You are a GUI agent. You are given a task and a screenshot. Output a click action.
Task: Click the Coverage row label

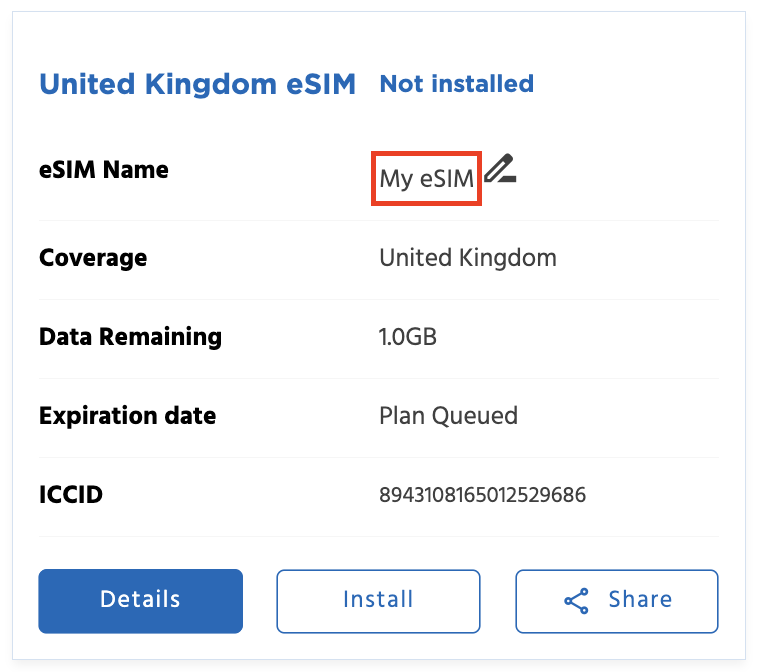(x=93, y=258)
